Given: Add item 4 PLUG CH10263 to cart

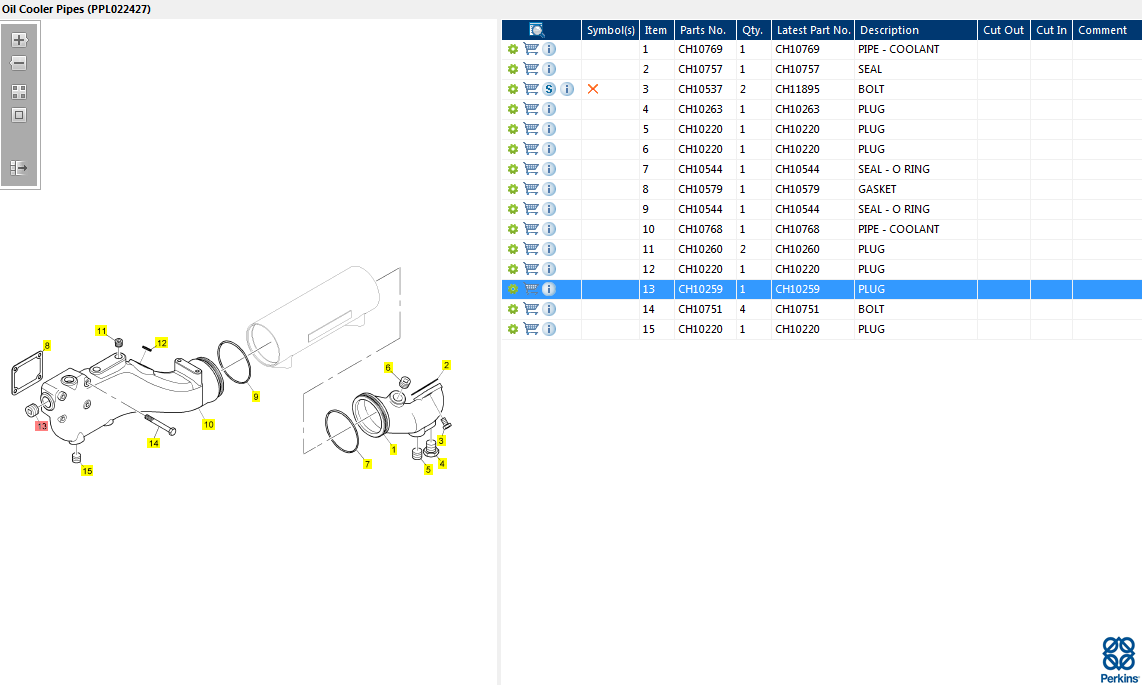Looking at the screenshot, I should click(531, 108).
